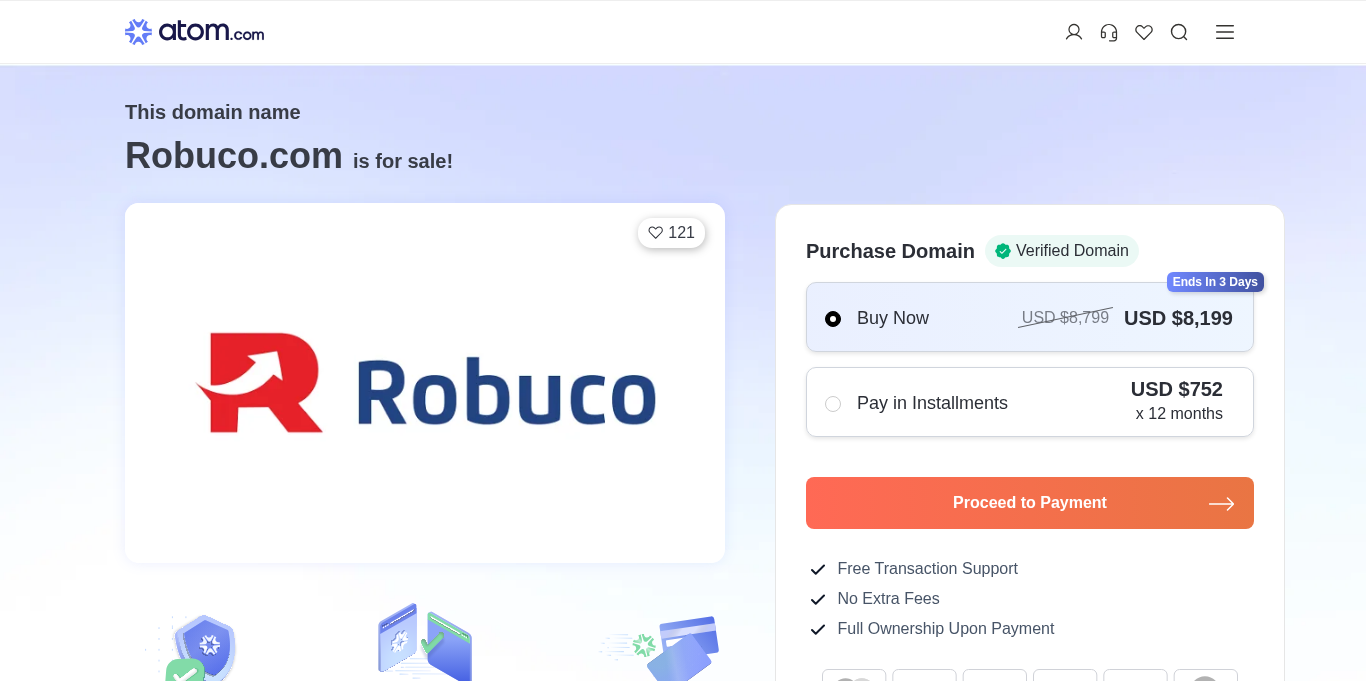The width and height of the screenshot is (1366, 681).
Task: Select the Pay in Installments radio option
Action: click(833, 404)
